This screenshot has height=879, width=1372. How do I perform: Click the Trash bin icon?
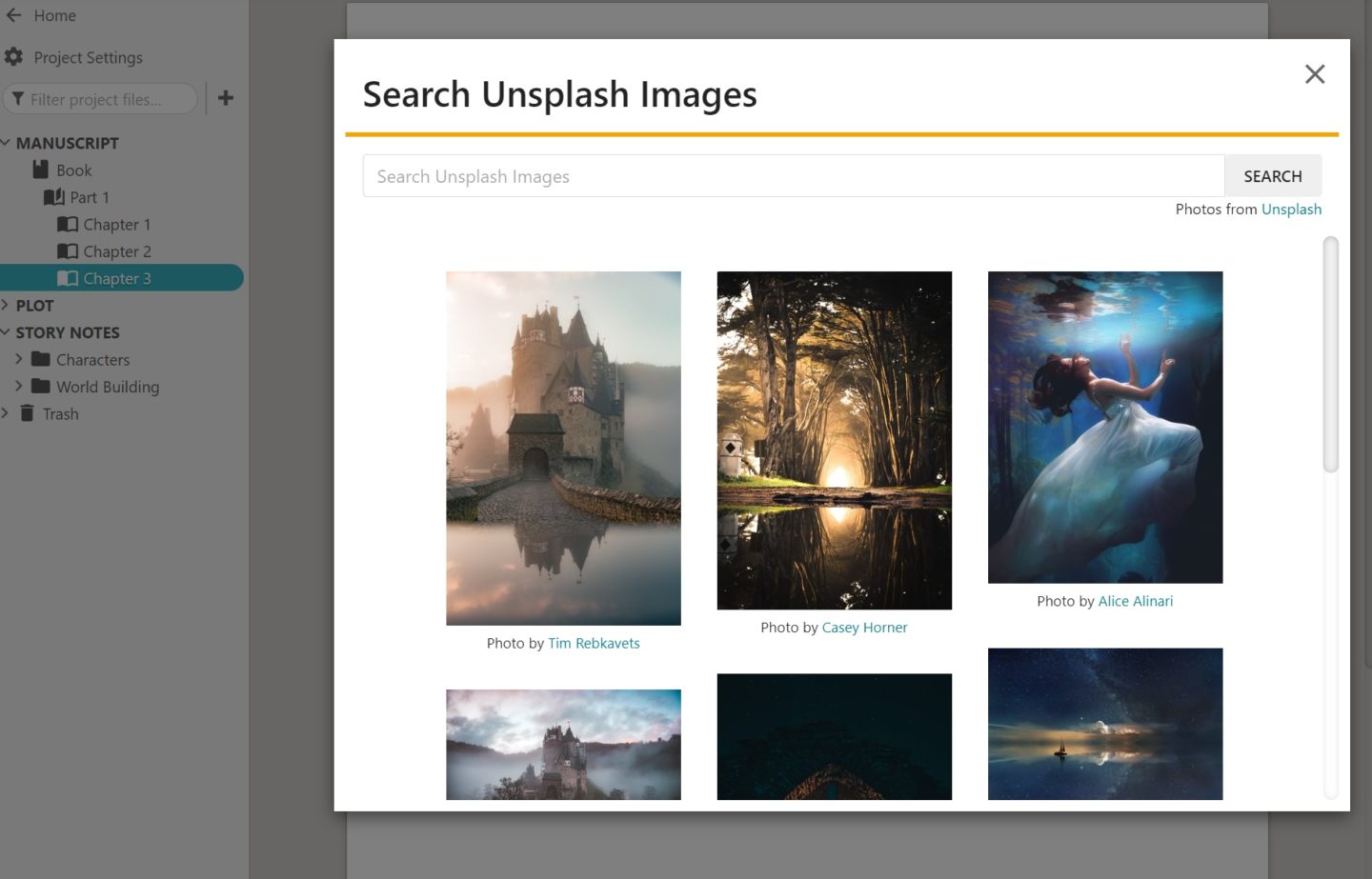pos(27,413)
